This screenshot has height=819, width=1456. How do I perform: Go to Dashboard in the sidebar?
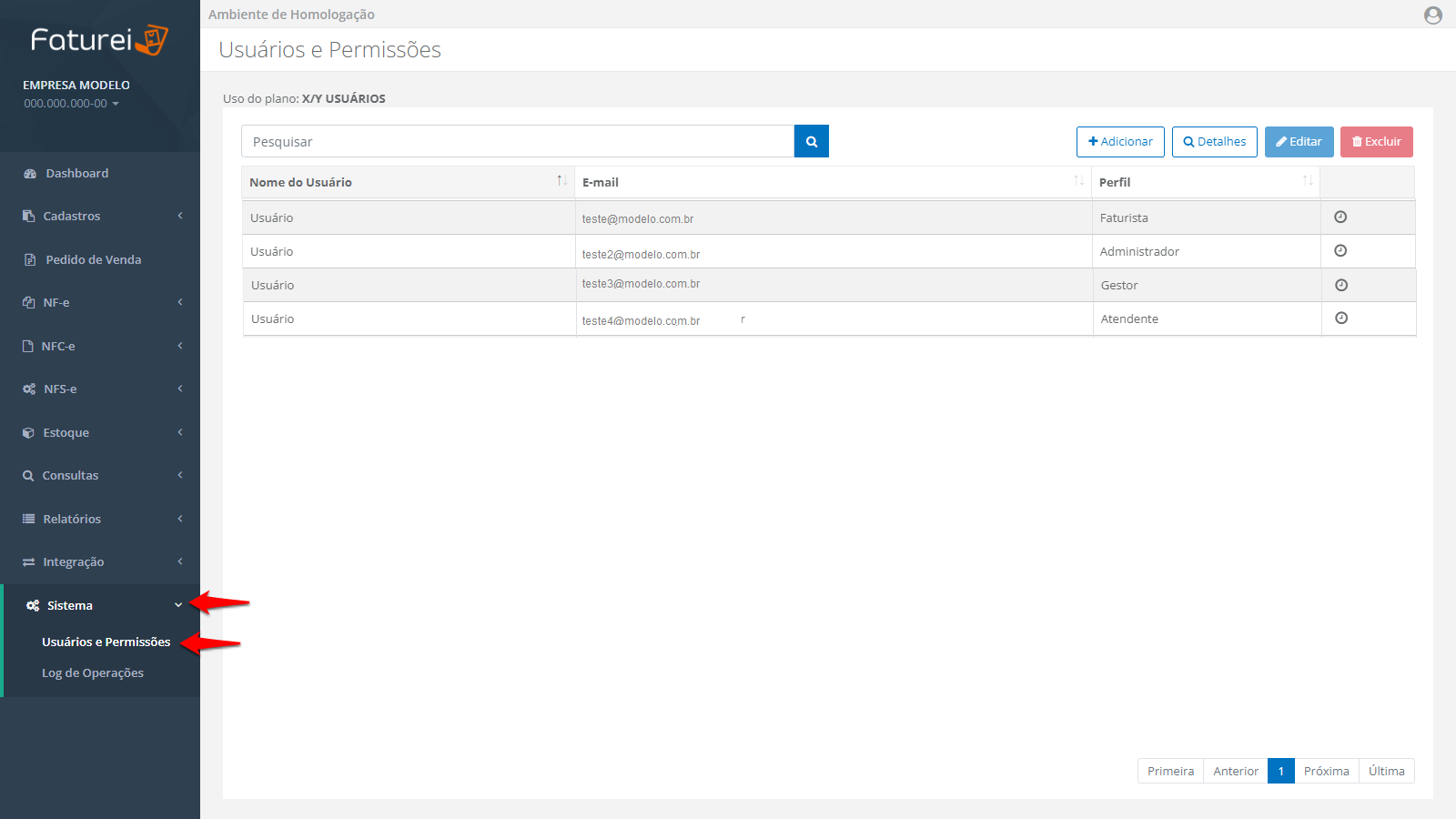[76, 174]
